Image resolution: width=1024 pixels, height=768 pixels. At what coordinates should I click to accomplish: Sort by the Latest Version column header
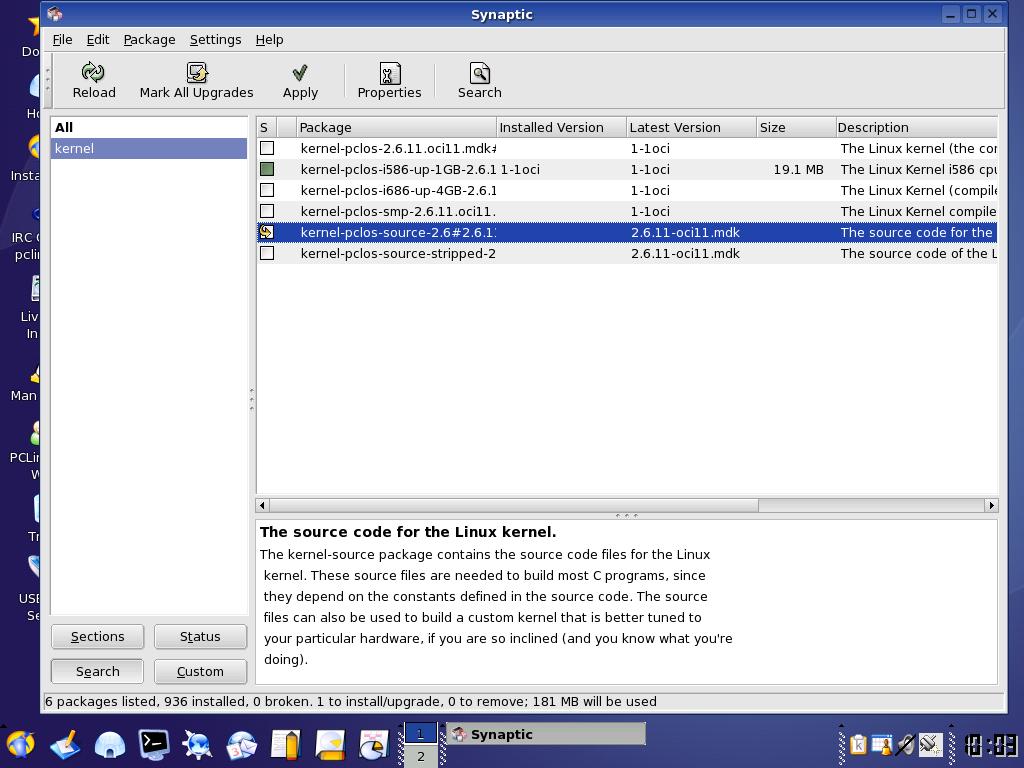point(692,127)
